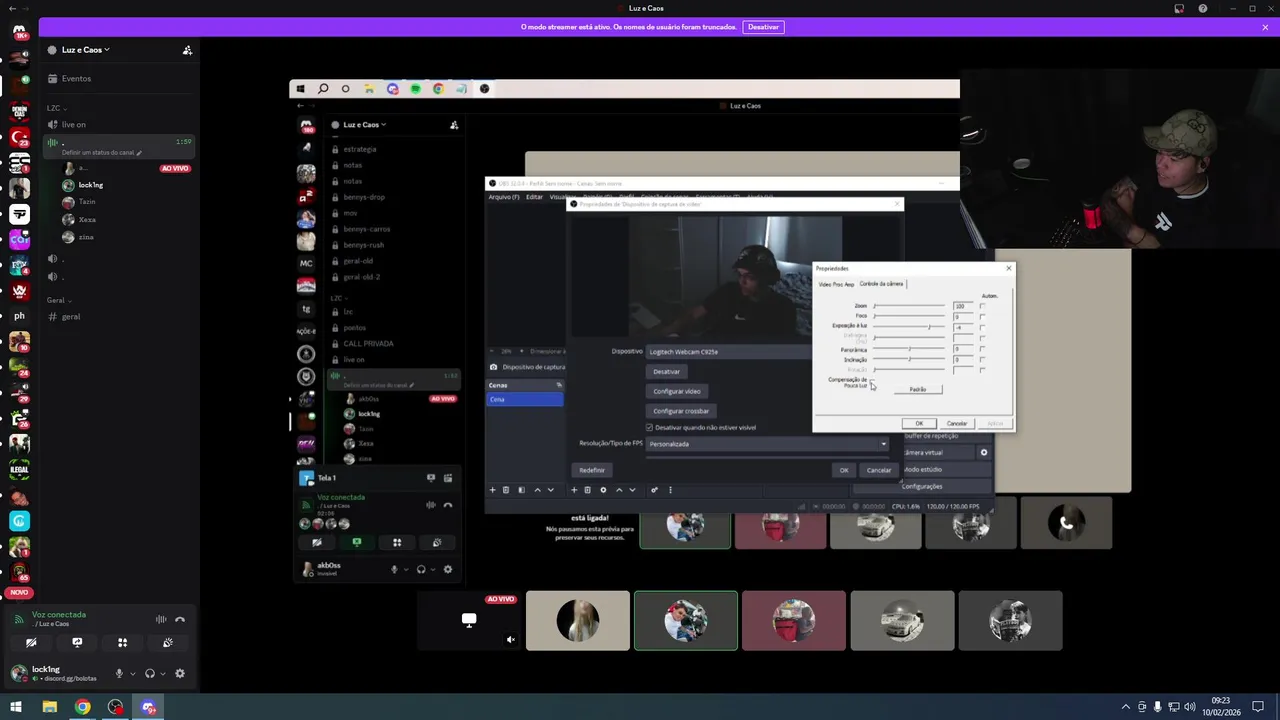Click the search icon on the streamed taskbar
The image size is (1280, 720).
click(323, 89)
